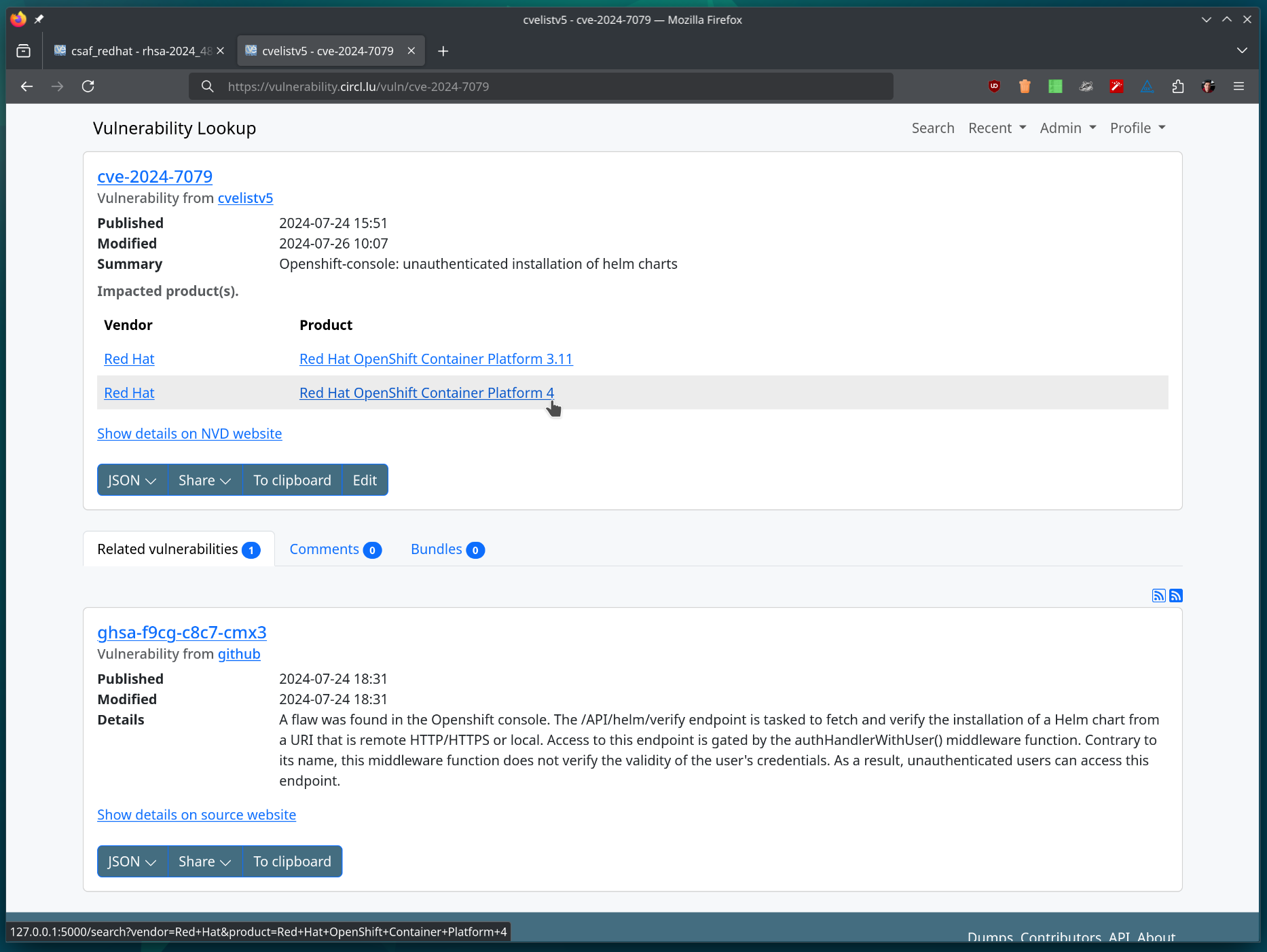Open Show details on NVD website link

189,434
